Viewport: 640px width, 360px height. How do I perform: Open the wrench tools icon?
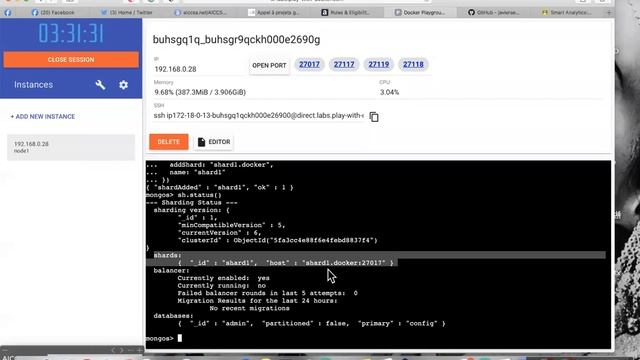pos(100,84)
